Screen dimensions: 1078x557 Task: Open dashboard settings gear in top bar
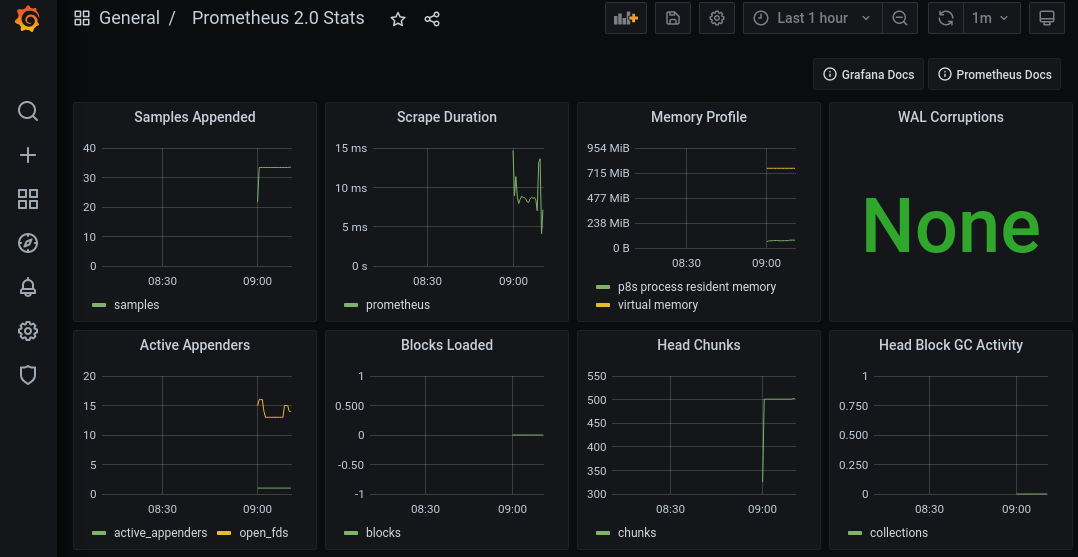point(717,18)
